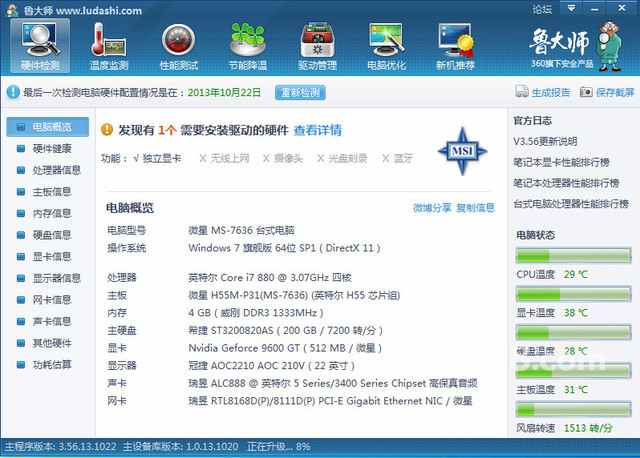Screen dimensions: 640x458
Task: Open 台式电脑处理器性能排行榜 link
Action: pyautogui.click(x=571, y=204)
